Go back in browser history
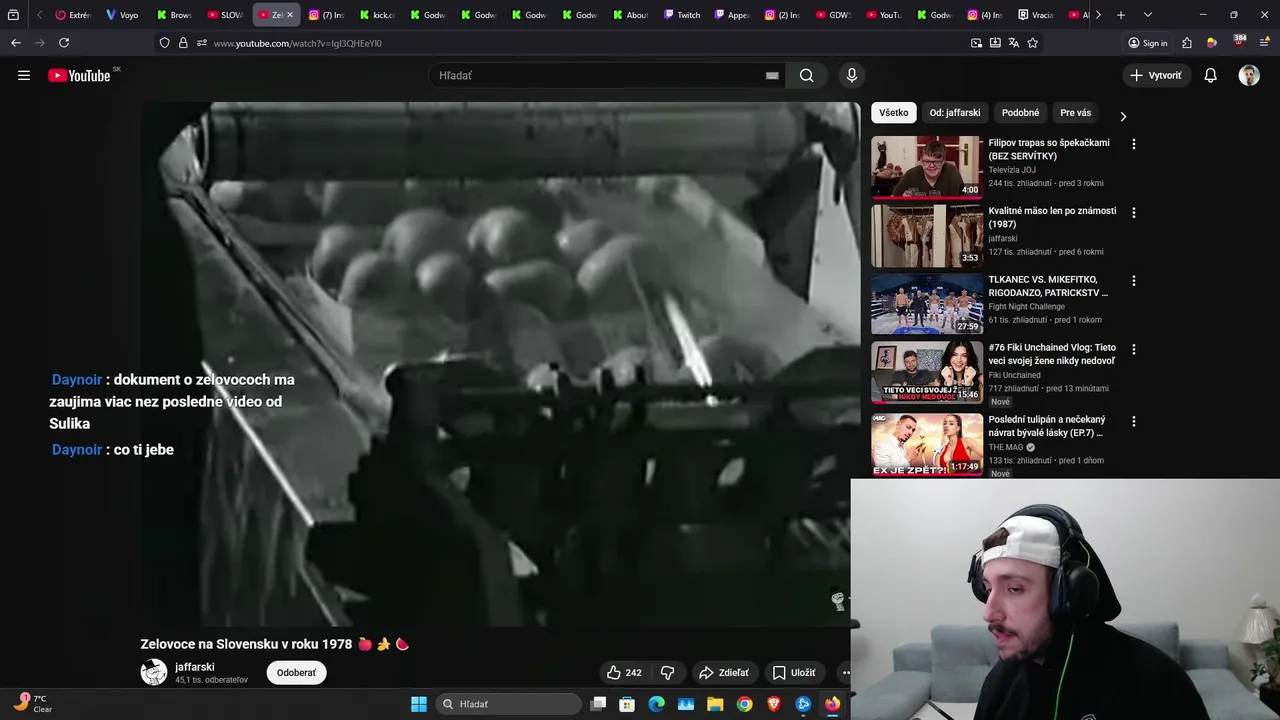Image resolution: width=1280 pixels, height=720 pixels. coord(15,43)
